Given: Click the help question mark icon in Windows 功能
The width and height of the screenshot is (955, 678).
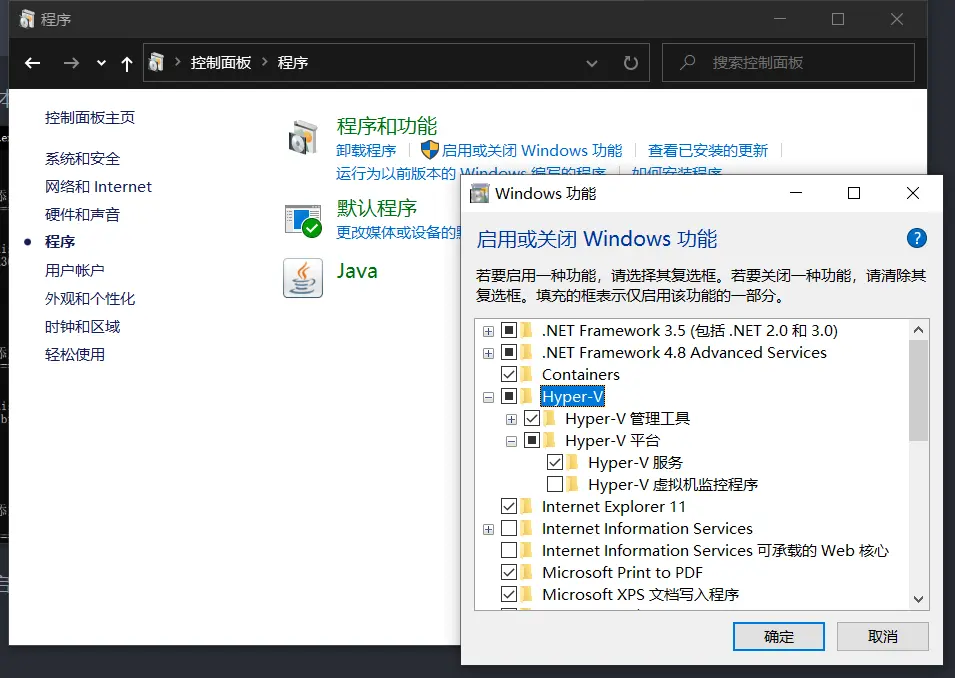Looking at the screenshot, I should point(916,238).
